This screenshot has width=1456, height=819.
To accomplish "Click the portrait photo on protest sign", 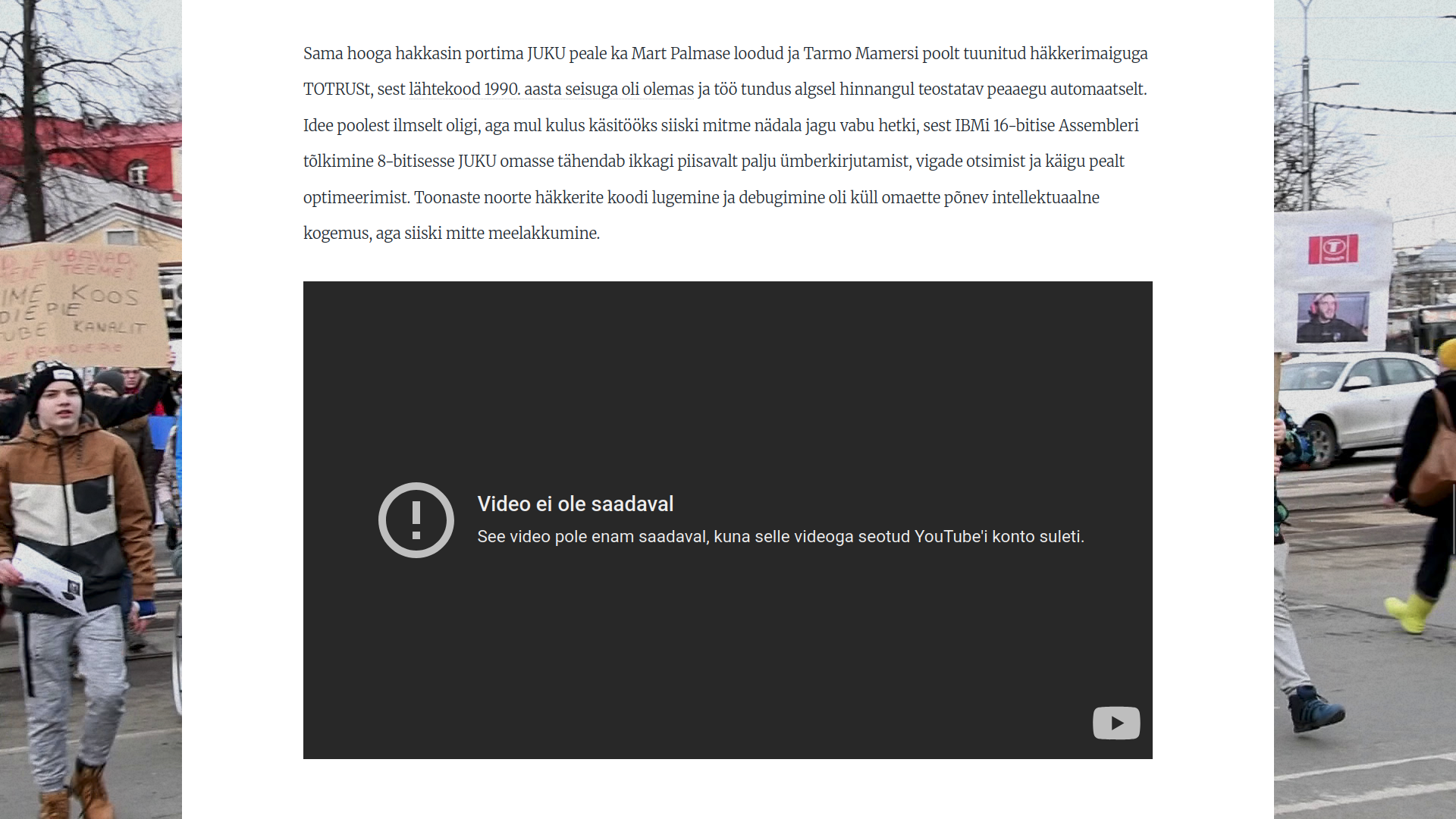I will (x=1332, y=318).
